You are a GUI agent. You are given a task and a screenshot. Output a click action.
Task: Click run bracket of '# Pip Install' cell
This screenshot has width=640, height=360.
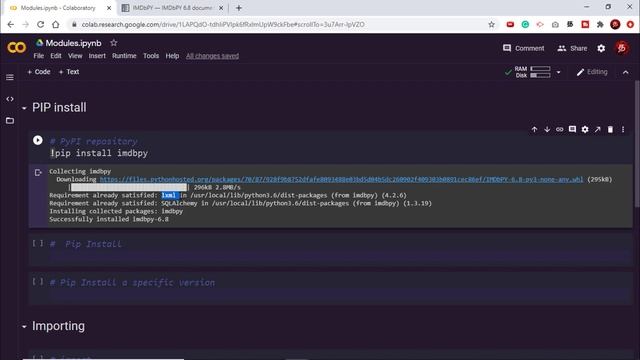(38, 243)
